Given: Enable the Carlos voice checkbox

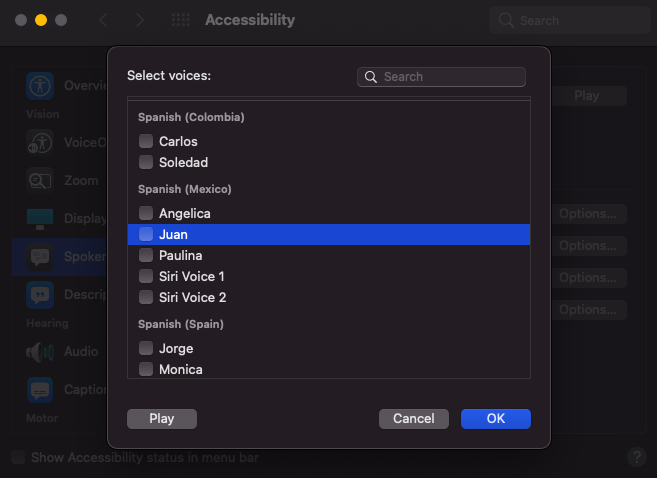Looking at the screenshot, I should pos(146,141).
